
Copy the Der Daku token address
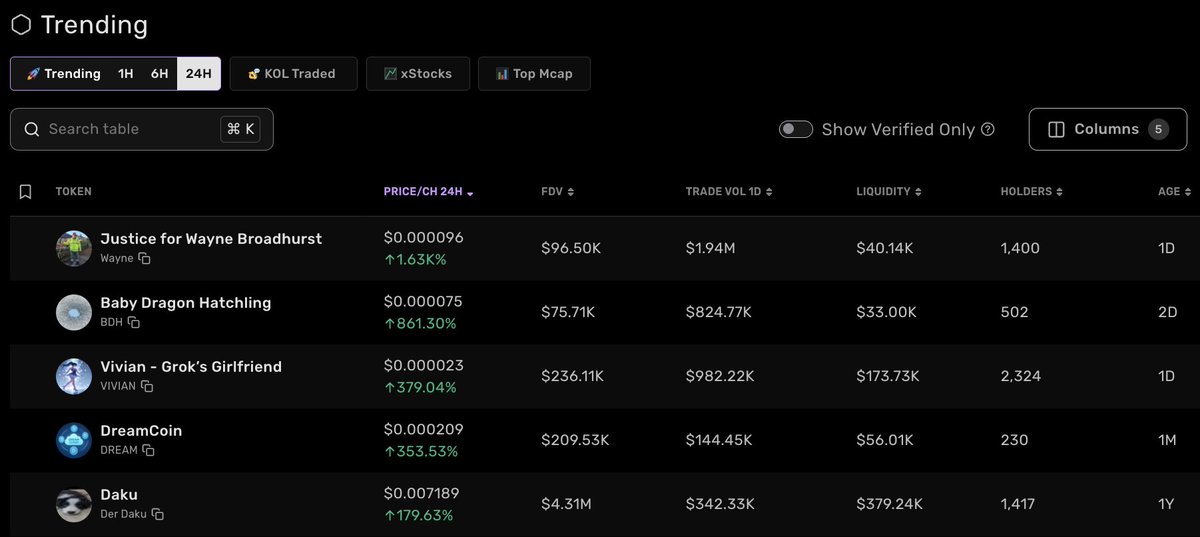pos(158,515)
